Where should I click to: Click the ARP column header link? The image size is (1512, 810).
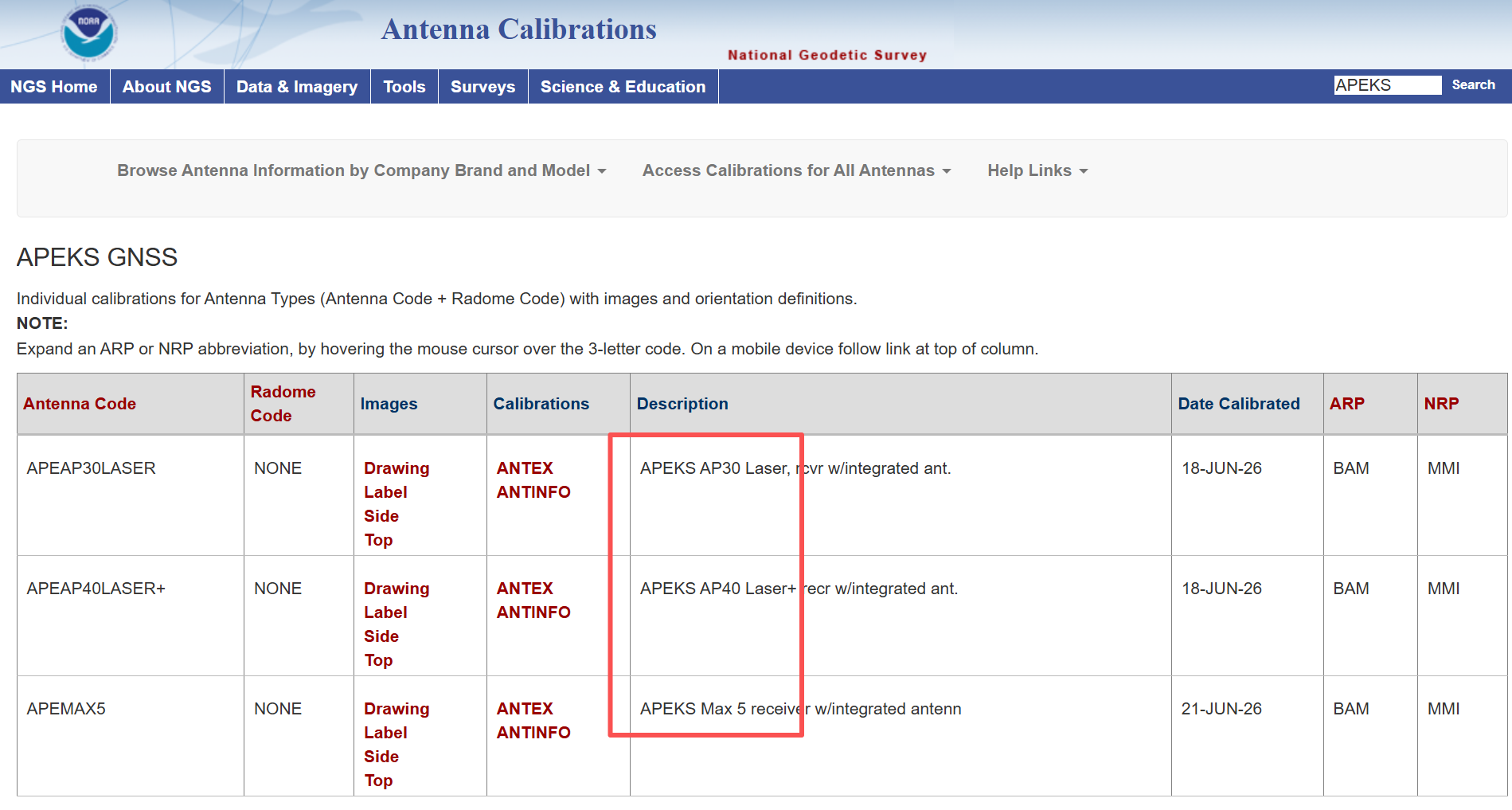click(x=1347, y=404)
